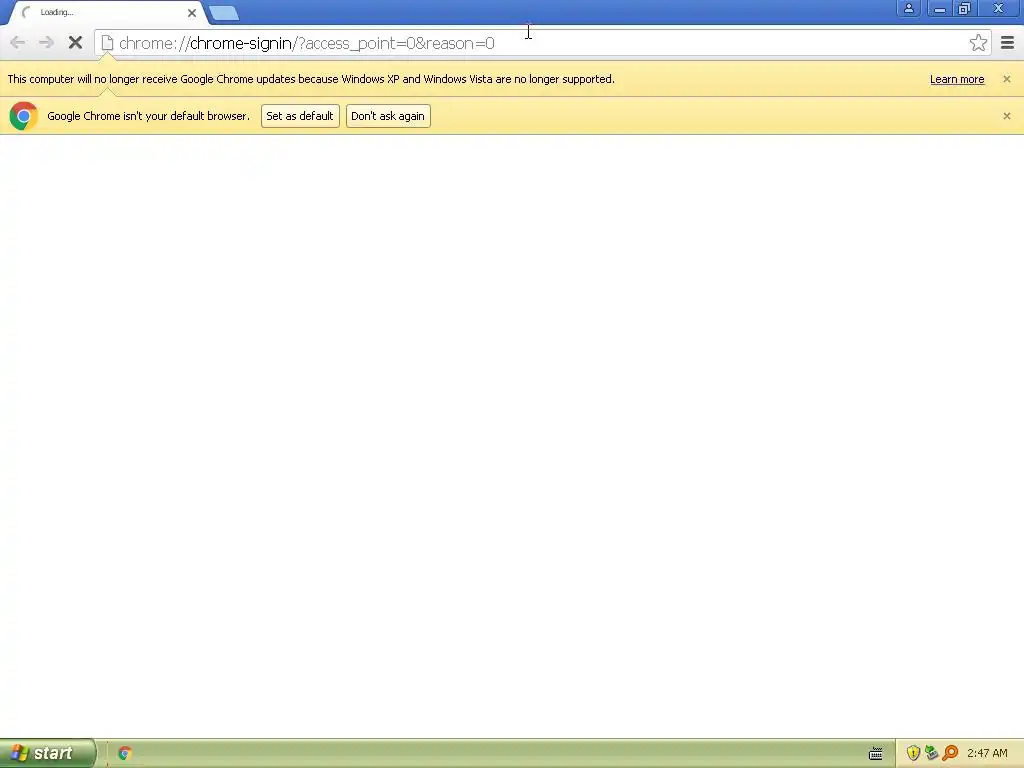Select the Loading... tab
This screenshot has width=1024, height=768.
tap(108, 12)
